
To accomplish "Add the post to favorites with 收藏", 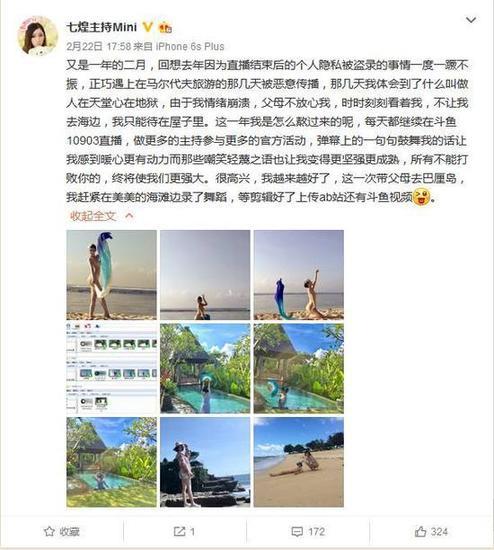I will (62, 531).
